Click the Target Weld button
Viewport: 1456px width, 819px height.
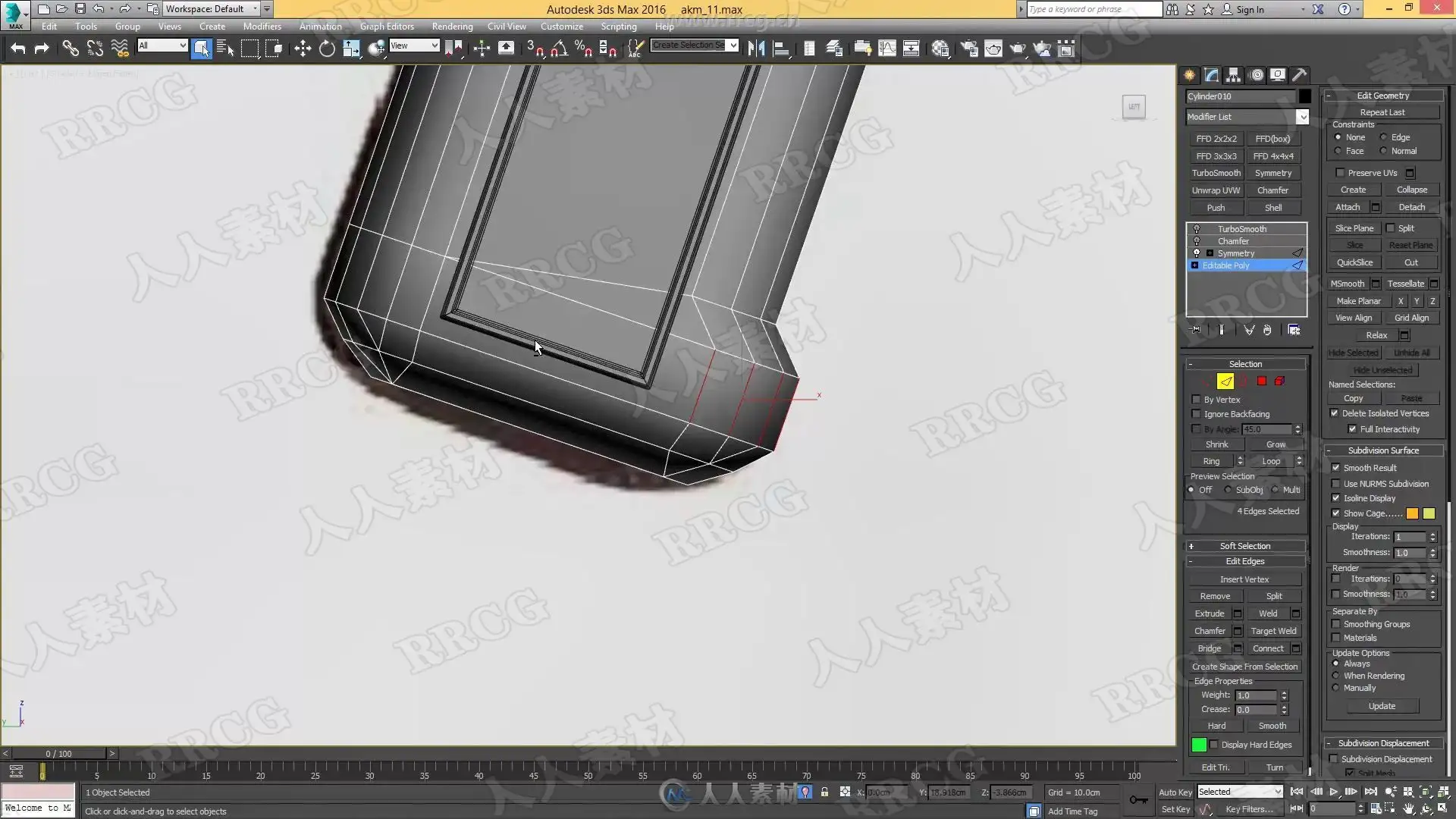[x=1273, y=631]
